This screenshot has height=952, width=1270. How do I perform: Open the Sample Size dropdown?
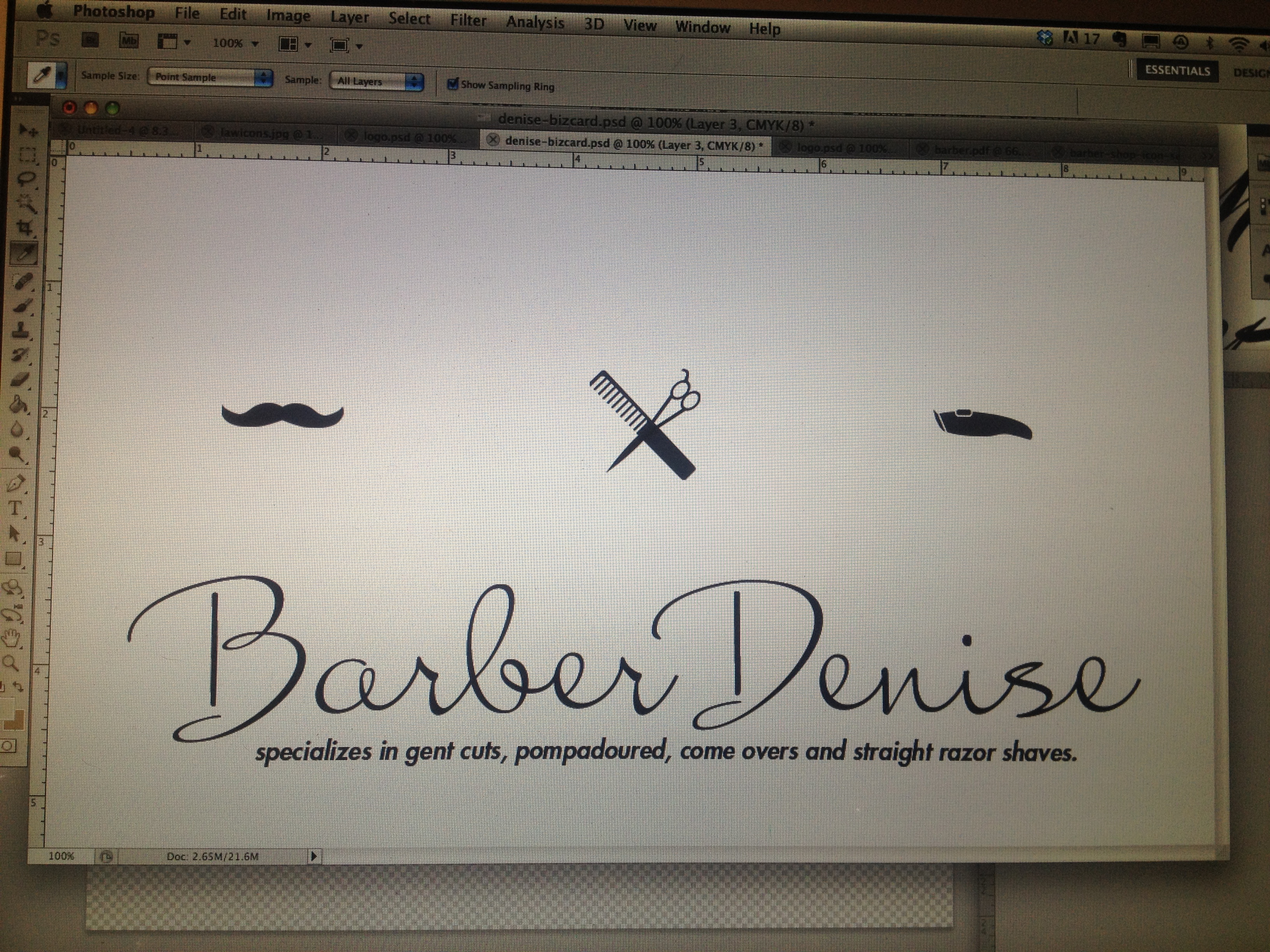click(210, 77)
